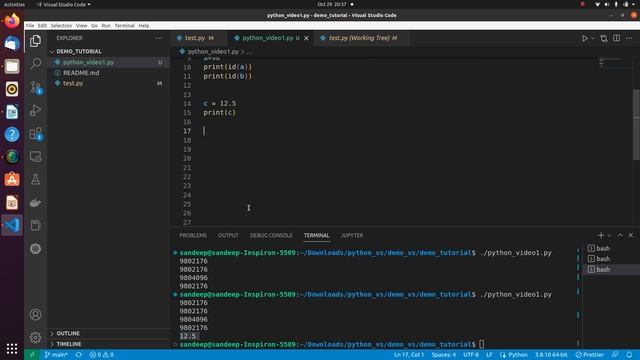Switch to test.py (Working Tree) tab
Image resolution: width=640 pixels, height=360 pixels.
(x=362, y=38)
